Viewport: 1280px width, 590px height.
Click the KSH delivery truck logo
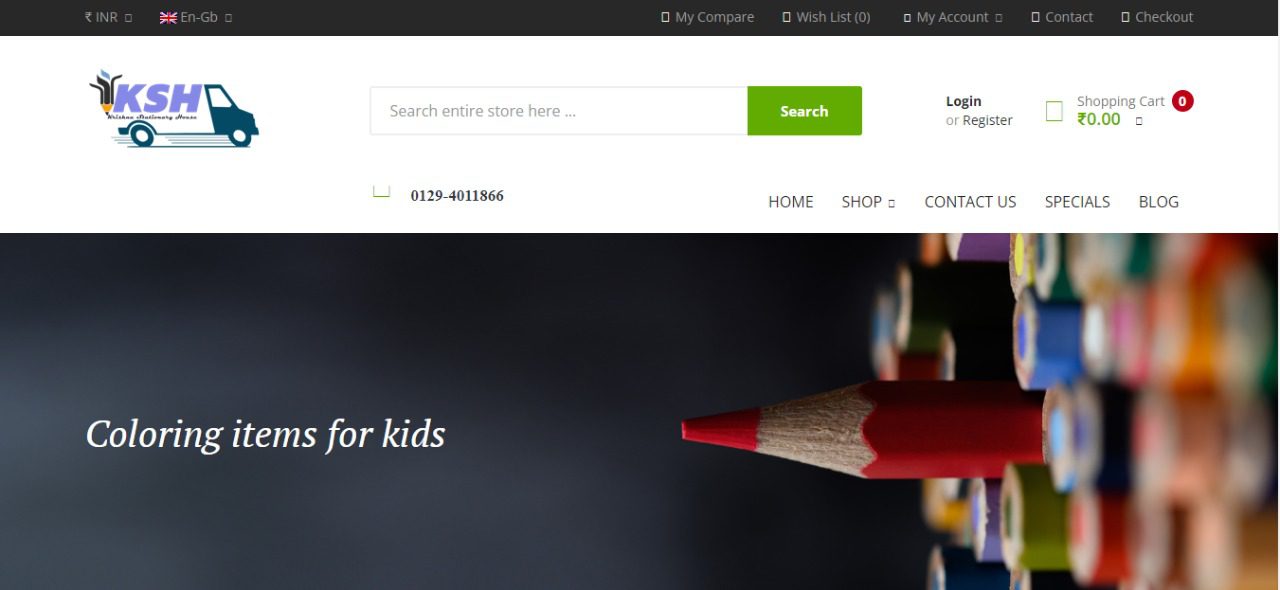click(x=174, y=109)
